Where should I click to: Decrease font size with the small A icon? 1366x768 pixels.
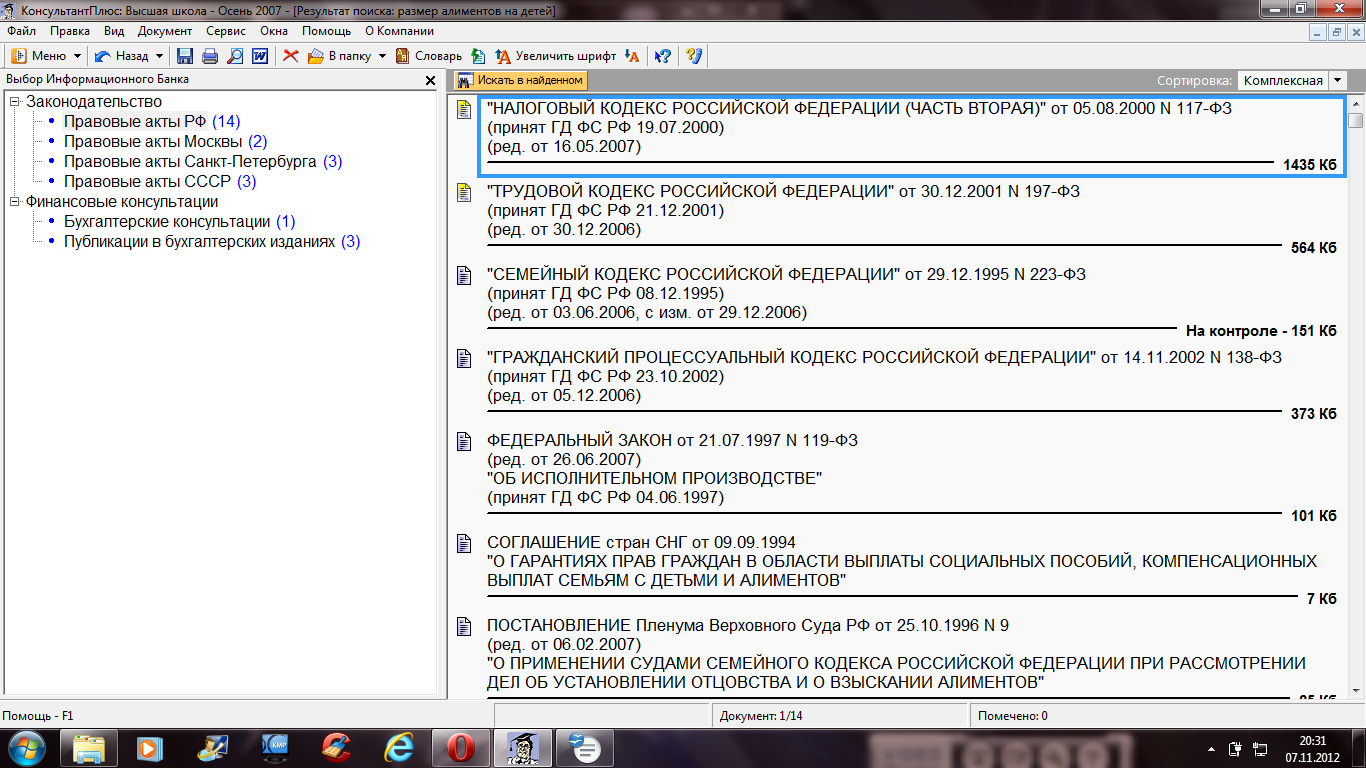[x=631, y=56]
